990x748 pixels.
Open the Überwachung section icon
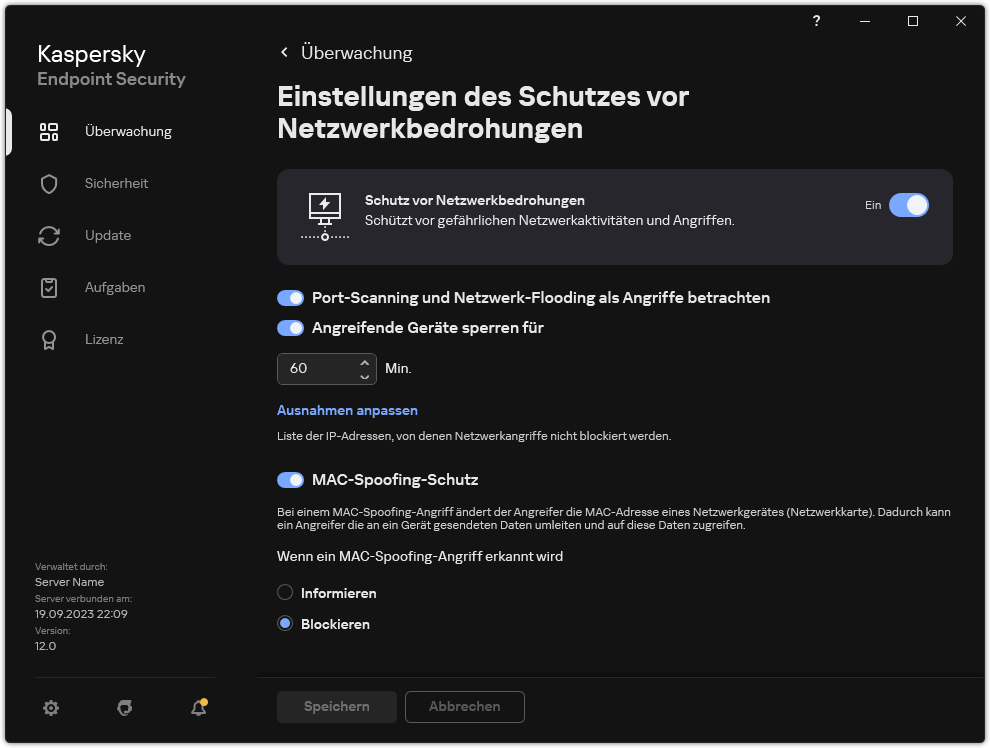coord(49,131)
